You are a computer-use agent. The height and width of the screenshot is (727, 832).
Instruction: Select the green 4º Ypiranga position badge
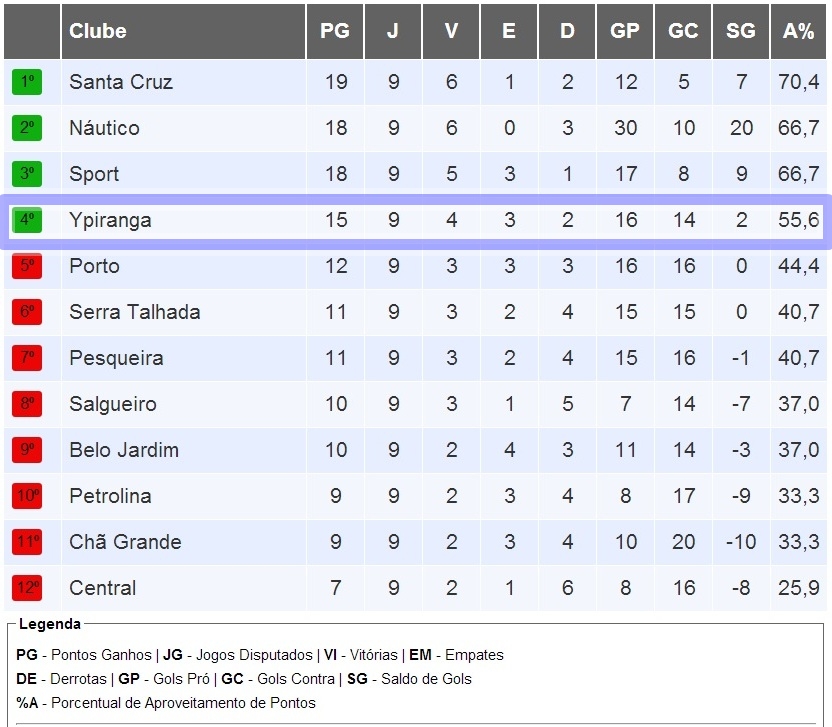[27, 220]
